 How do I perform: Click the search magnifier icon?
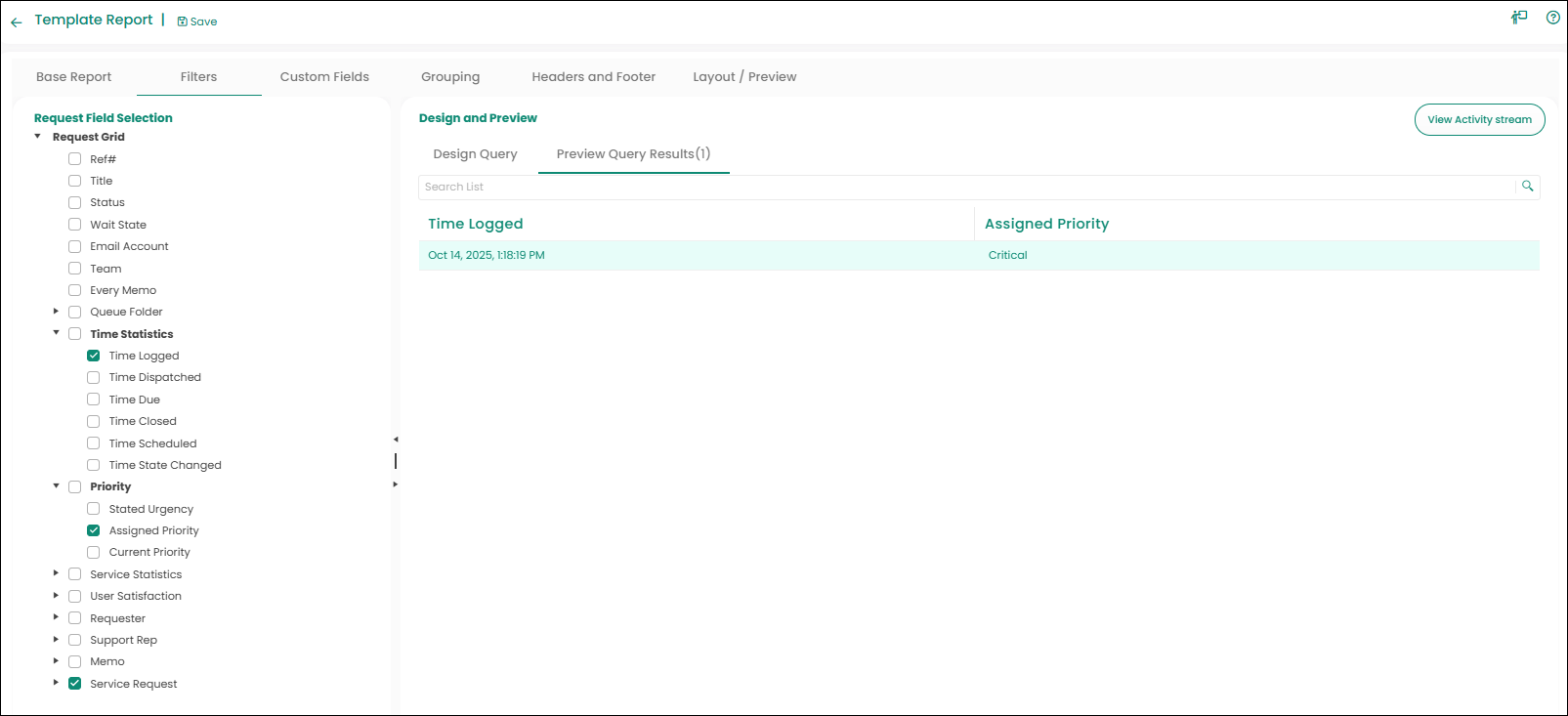click(x=1527, y=187)
